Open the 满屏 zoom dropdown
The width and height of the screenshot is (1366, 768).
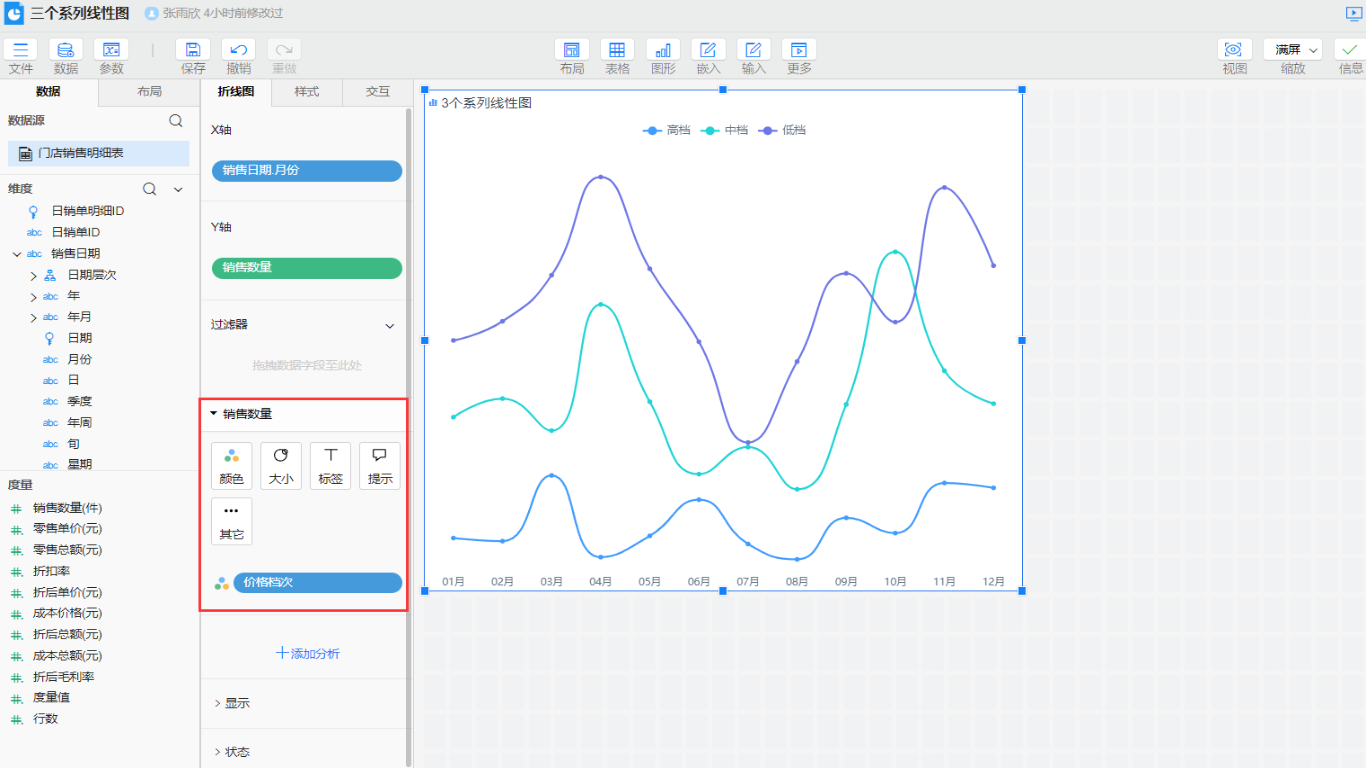1292,50
